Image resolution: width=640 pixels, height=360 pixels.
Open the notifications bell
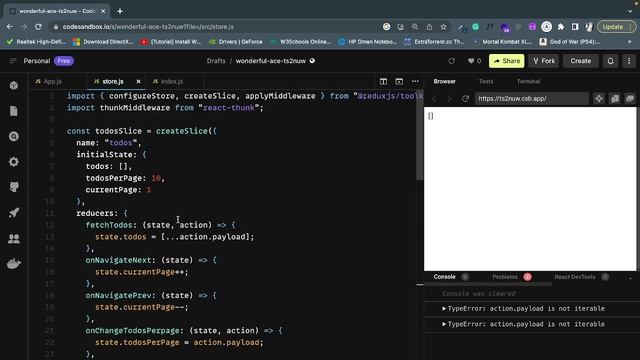tap(611, 61)
